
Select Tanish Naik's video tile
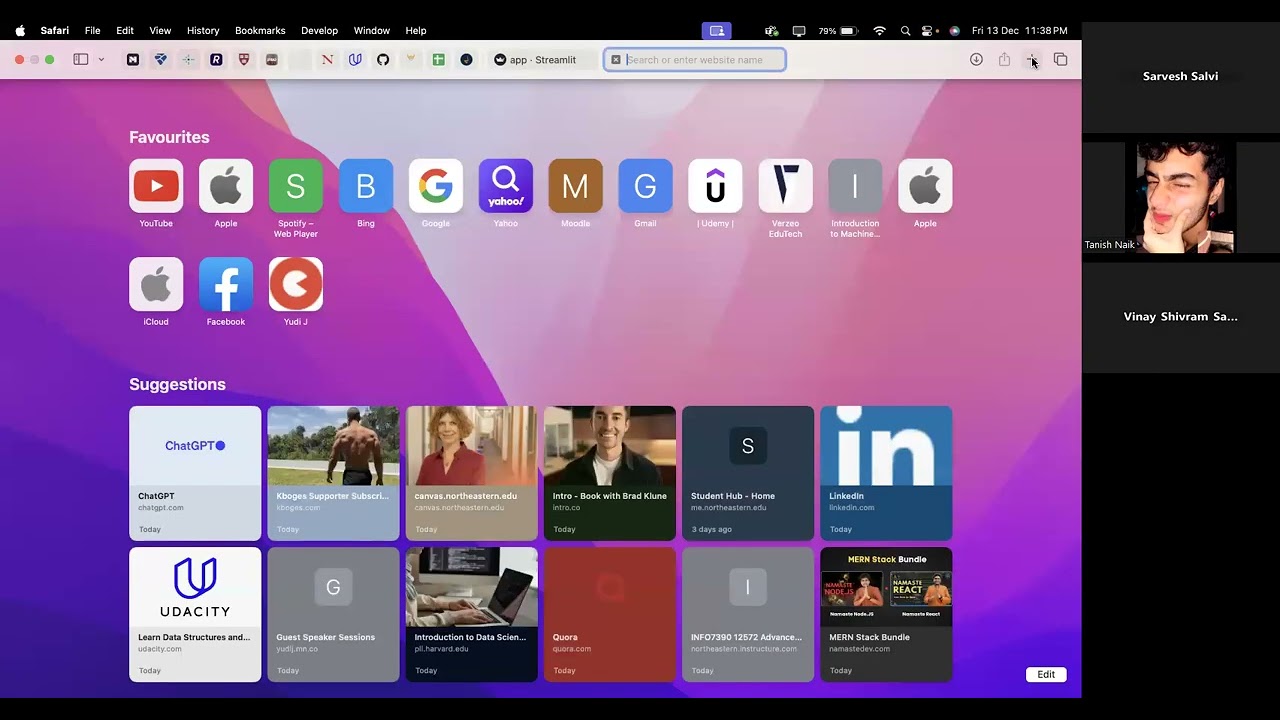[1180, 197]
